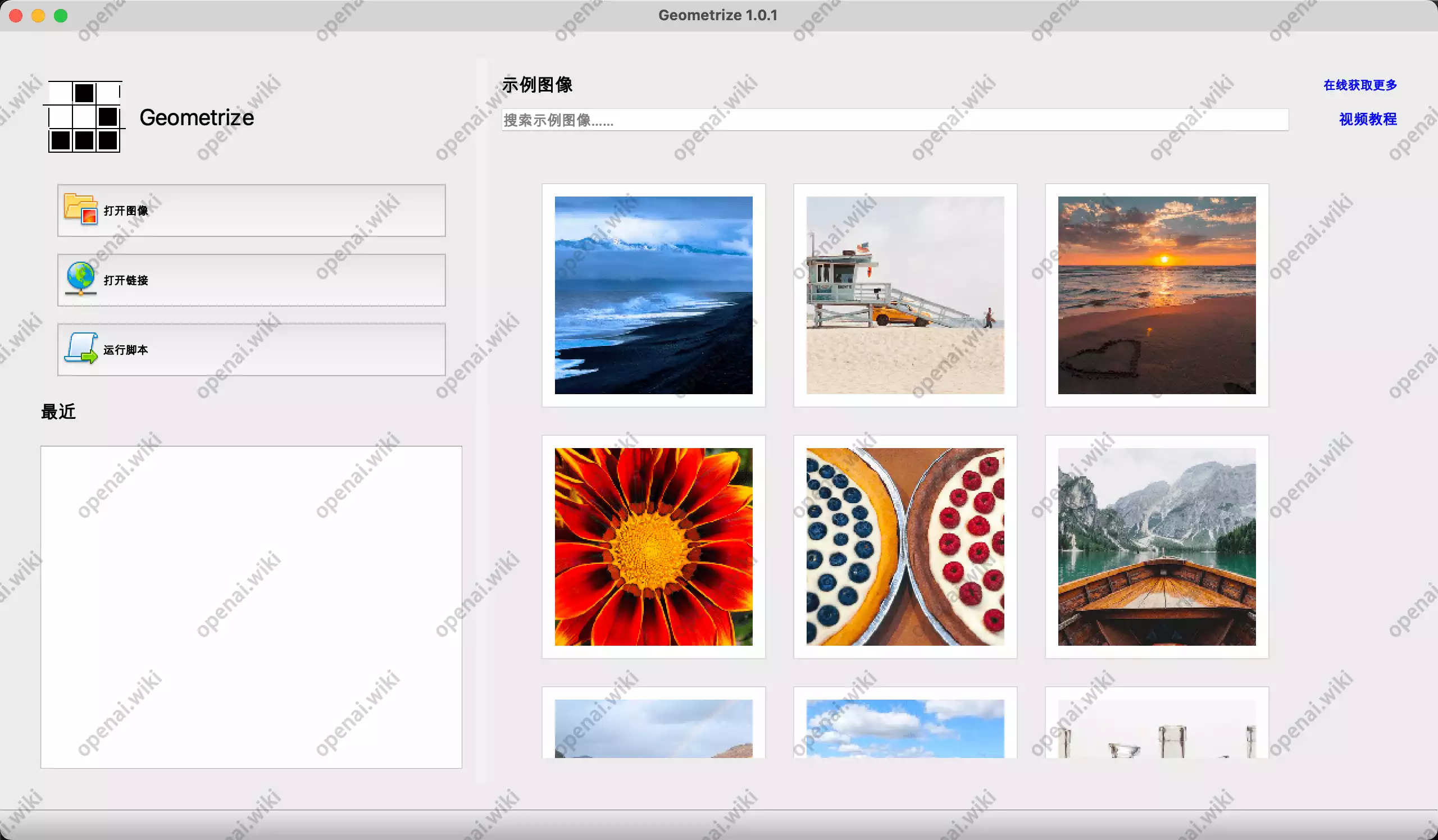Select the sunset beach heart thumbnail
The image size is (1438, 840).
pos(1157,295)
